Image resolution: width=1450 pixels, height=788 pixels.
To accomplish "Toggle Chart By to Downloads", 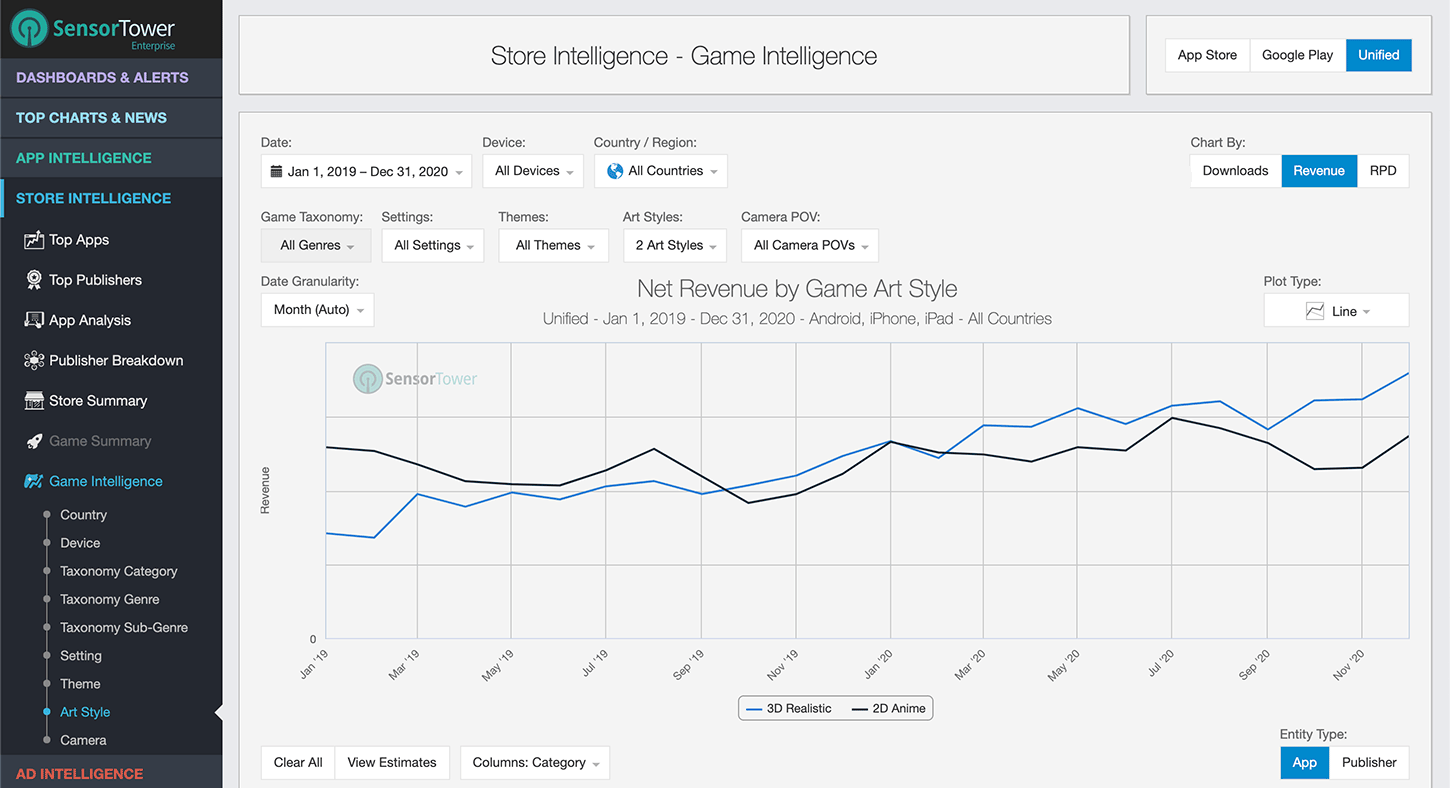I will pyautogui.click(x=1234, y=170).
